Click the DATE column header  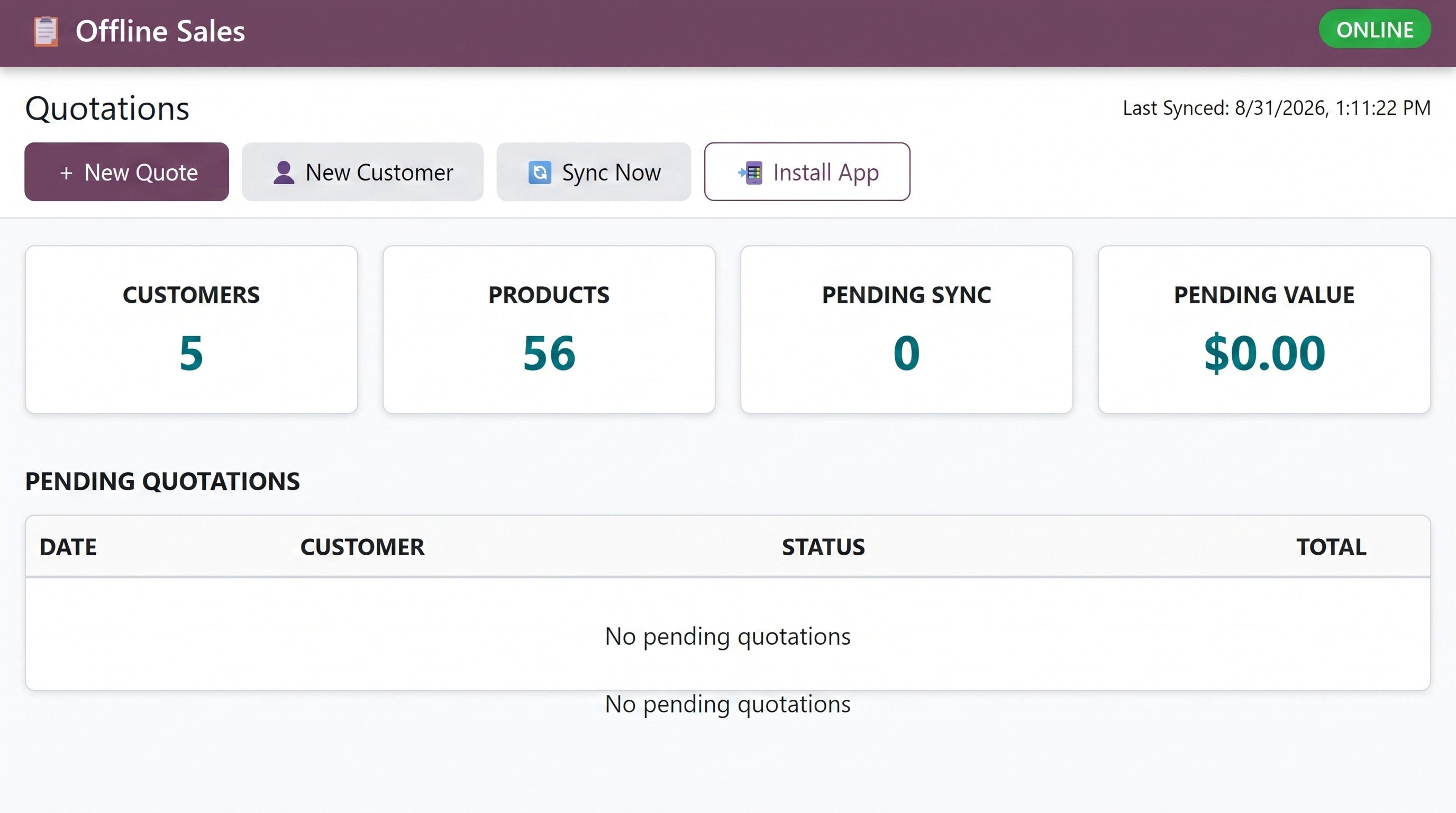(x=68, y=547)
